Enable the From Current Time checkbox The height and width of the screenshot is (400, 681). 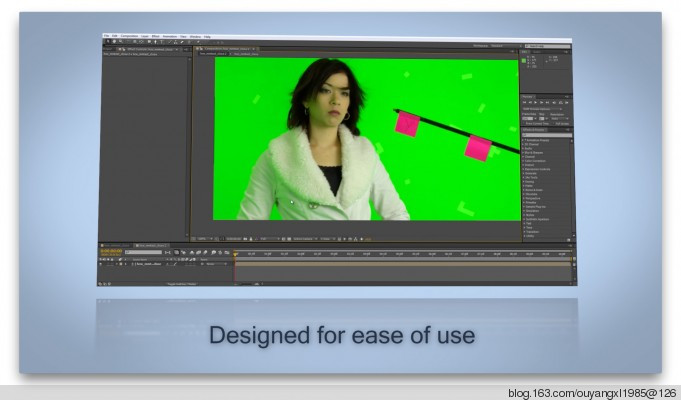coord(524,123)
